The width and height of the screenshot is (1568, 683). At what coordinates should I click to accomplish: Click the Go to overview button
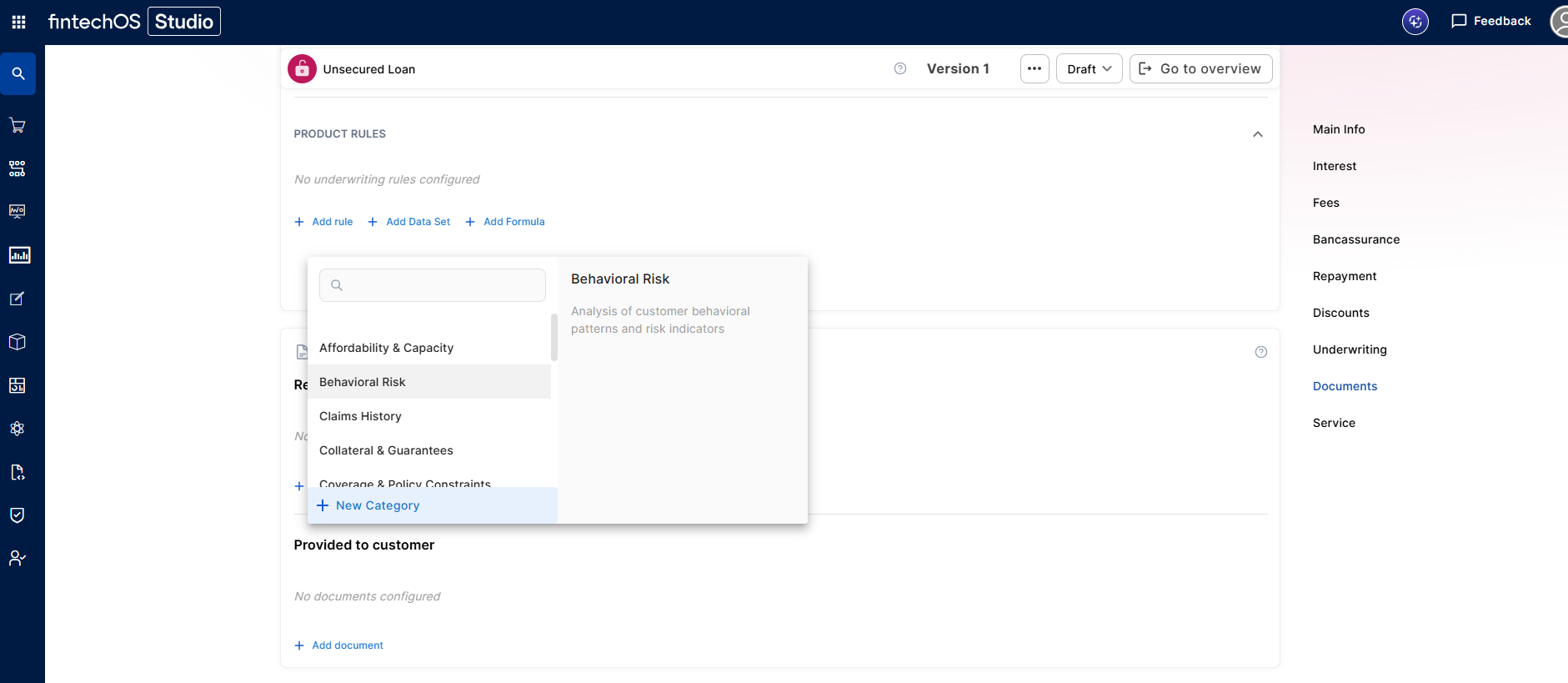(1201, 68)
